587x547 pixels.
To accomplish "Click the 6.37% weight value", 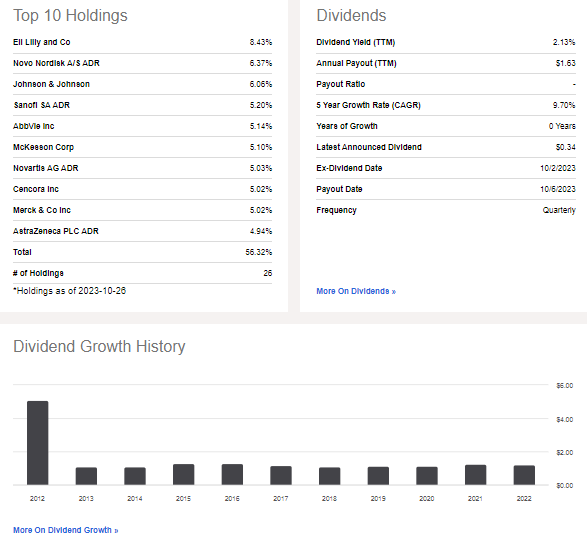I will click(261, 63).
